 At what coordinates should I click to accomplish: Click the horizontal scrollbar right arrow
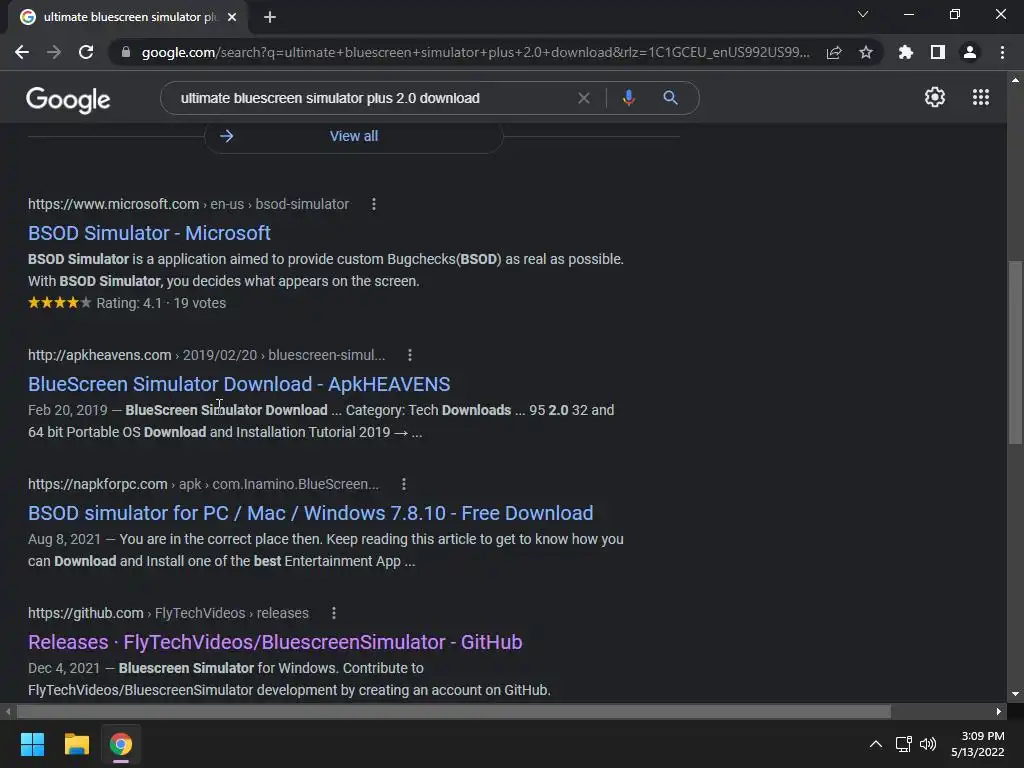999,711
